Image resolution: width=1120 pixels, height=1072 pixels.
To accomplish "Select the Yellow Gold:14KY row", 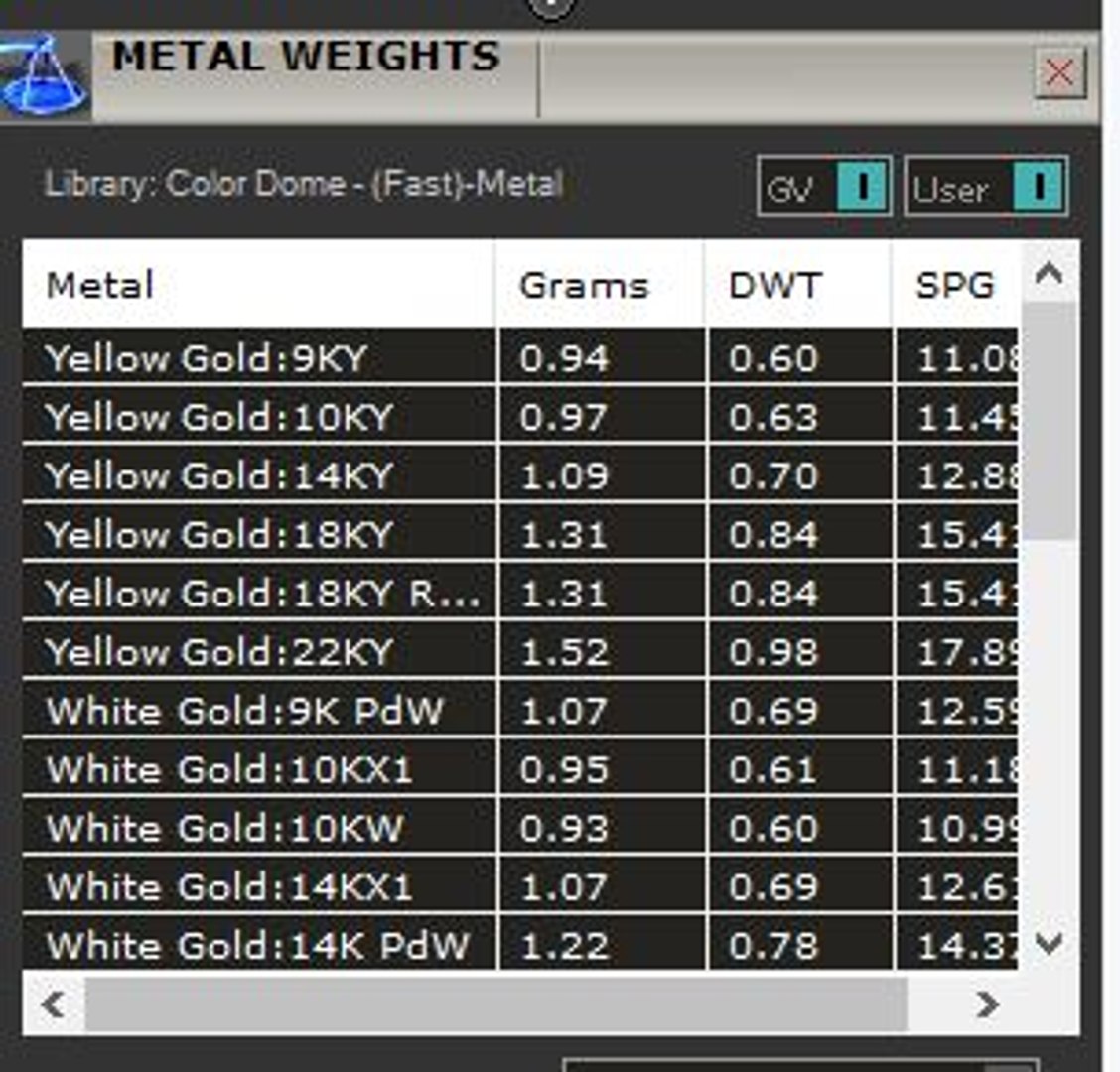I will pyautogui.click(x=520, y=474).
